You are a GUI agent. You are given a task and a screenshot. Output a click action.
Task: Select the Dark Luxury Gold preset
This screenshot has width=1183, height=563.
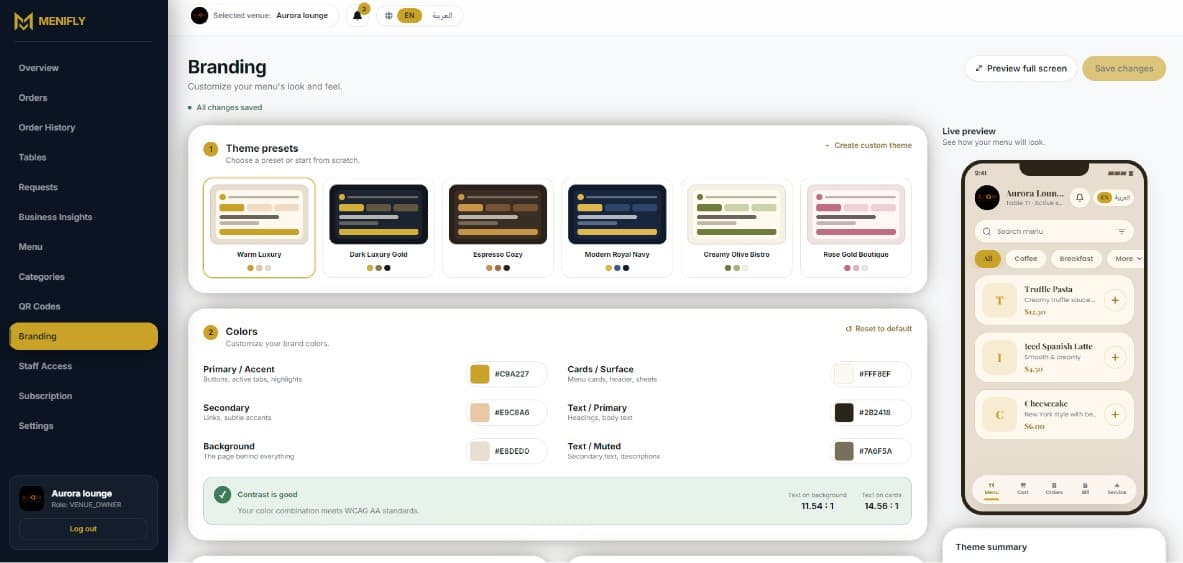coord(379,228)
